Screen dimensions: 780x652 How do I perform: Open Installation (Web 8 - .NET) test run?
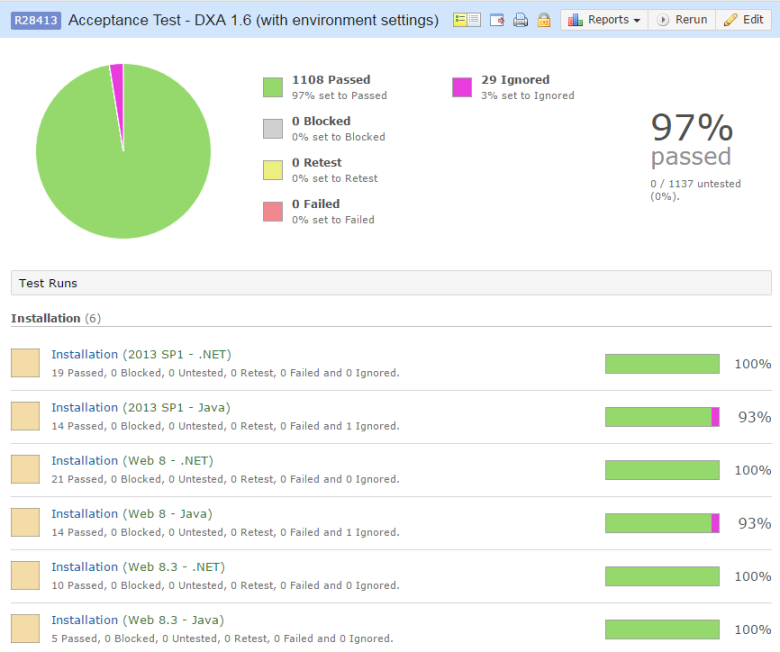coord(132,460)
